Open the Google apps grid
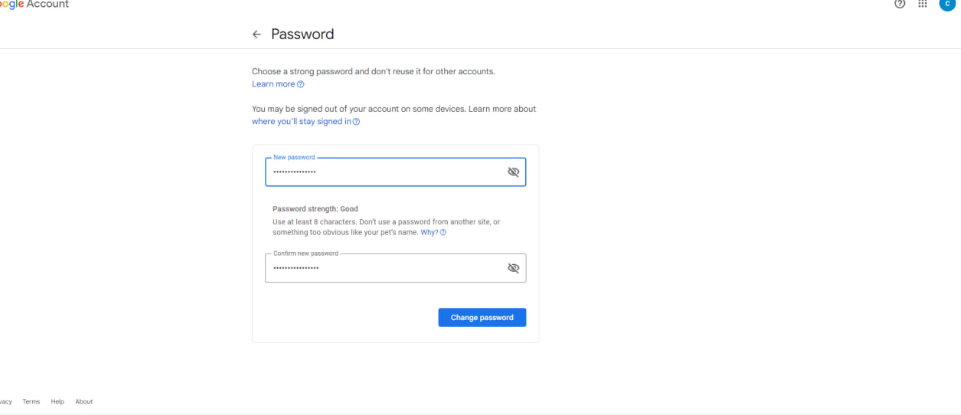 923,4
